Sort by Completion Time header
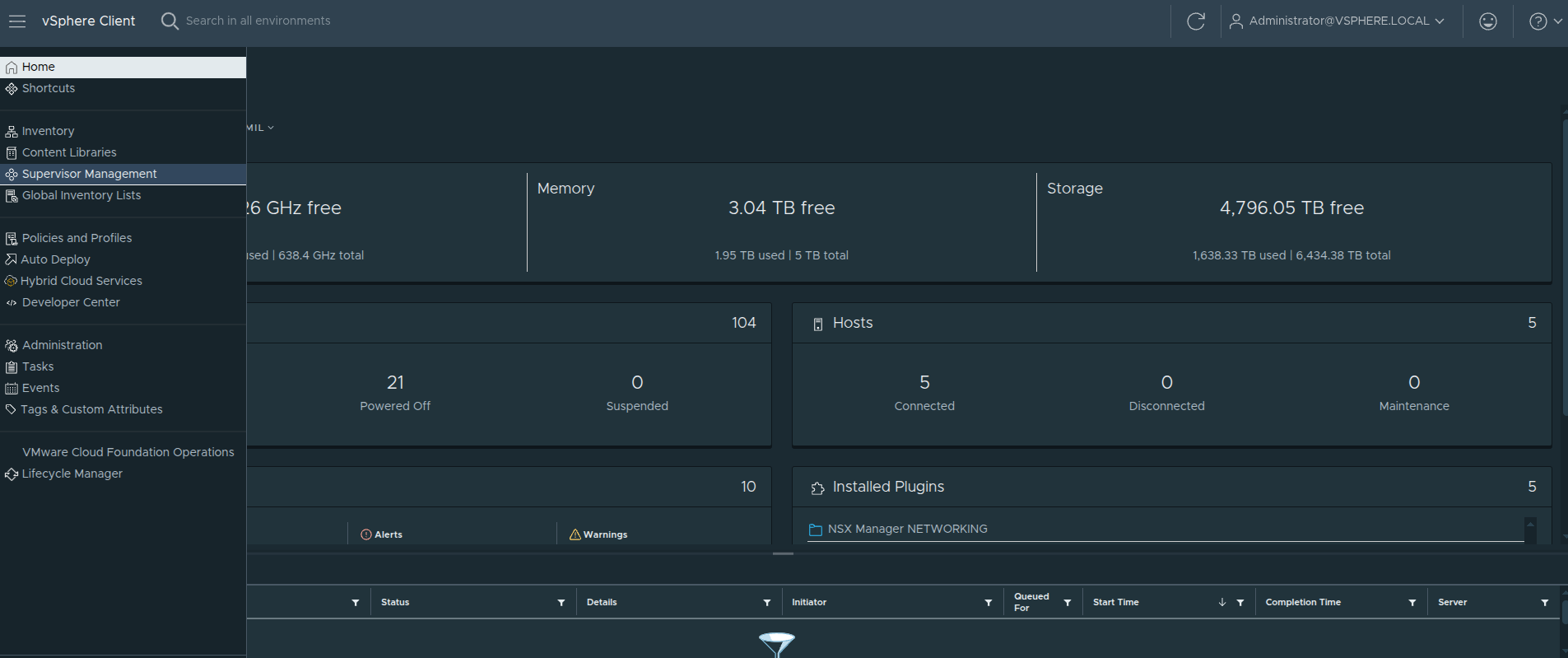Image resolution: width=1568 pixels, height=658 pixels. [x=1303, y=602]
